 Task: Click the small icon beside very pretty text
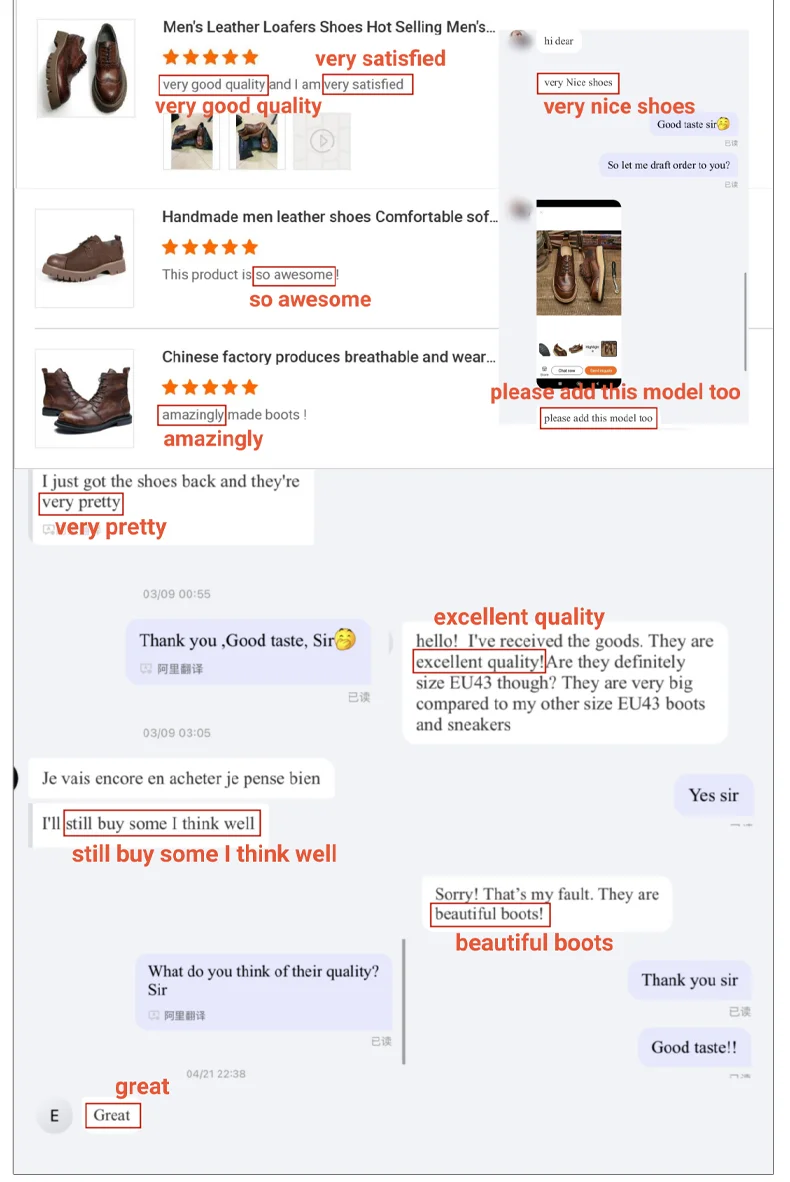[47, 529]
